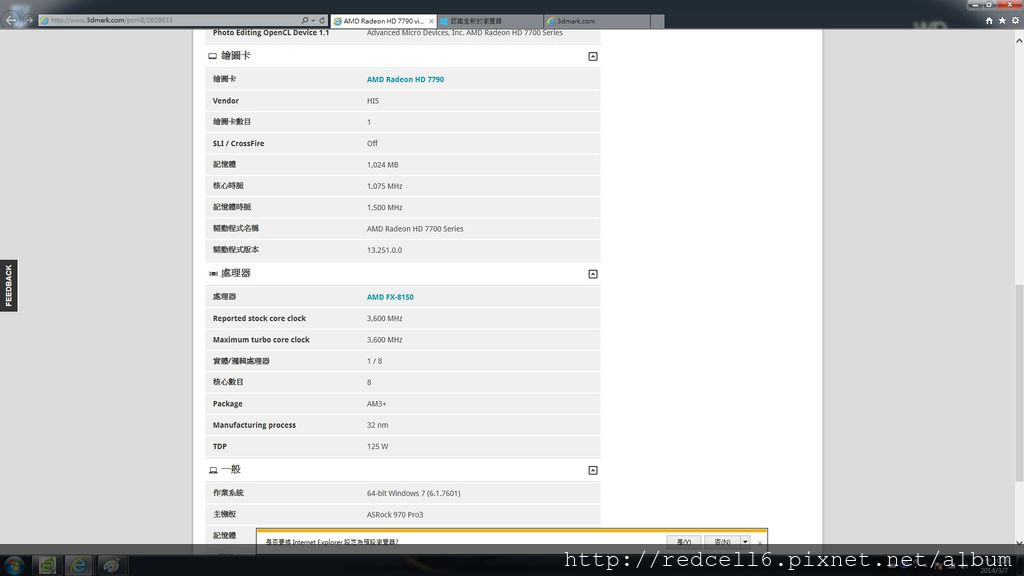Open the green application icon on the taskbar
The height and width of the screenshot is (576, 1024).
(46, 565)
